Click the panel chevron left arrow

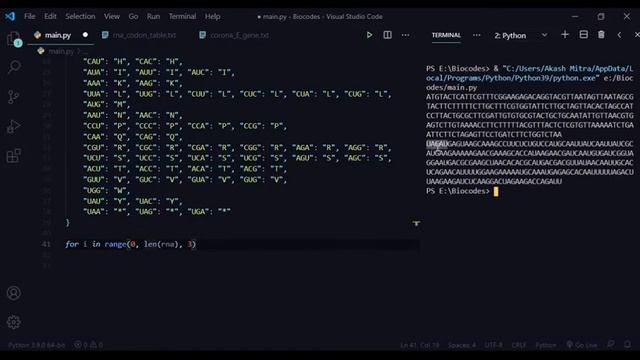pyautogui.click(x=619, y=35)
